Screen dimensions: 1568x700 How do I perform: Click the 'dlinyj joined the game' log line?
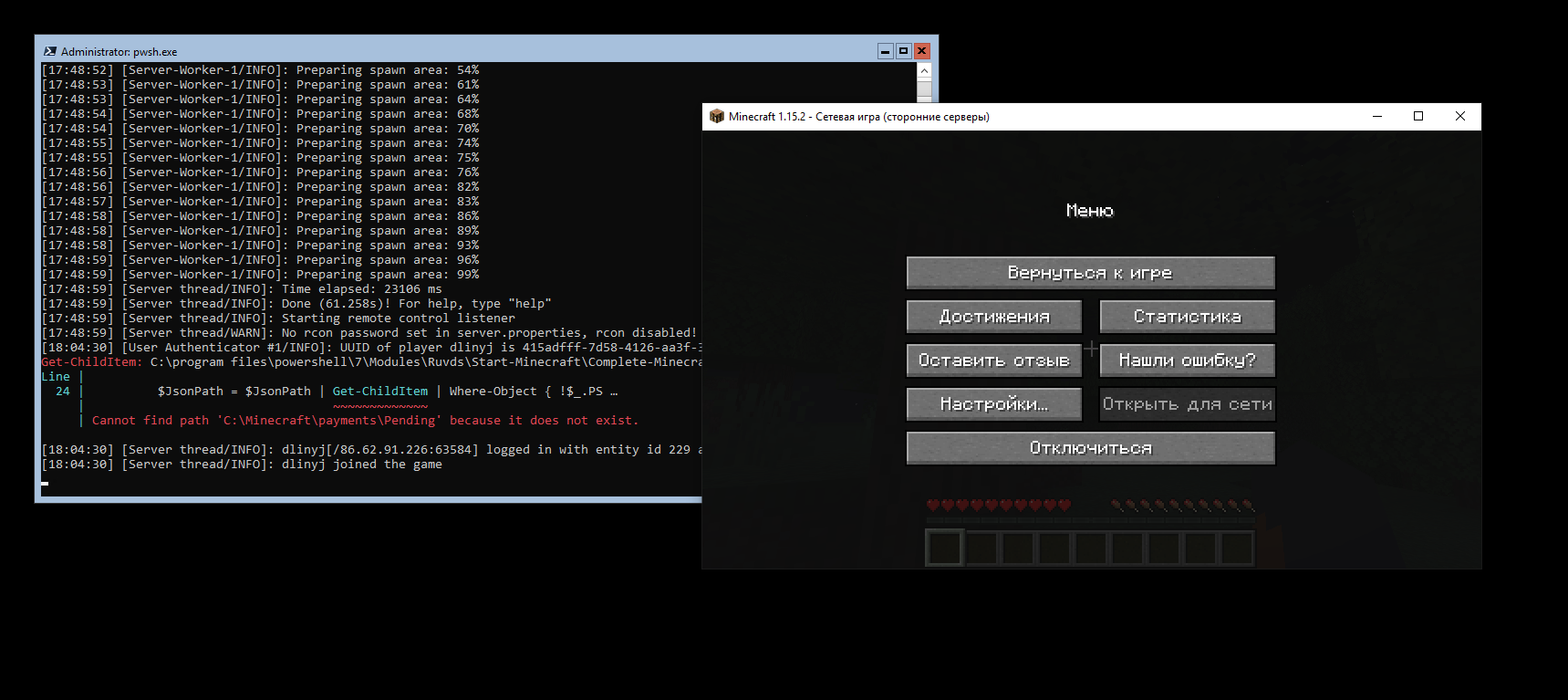point(242,465)
